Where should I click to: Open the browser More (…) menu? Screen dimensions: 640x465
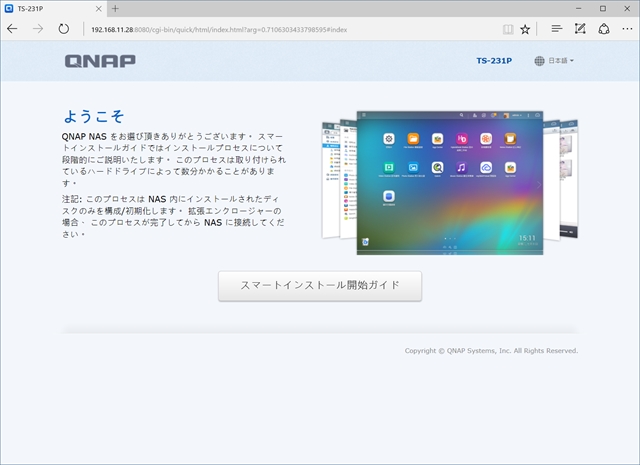pyautogui.click(x=627, y=29)
